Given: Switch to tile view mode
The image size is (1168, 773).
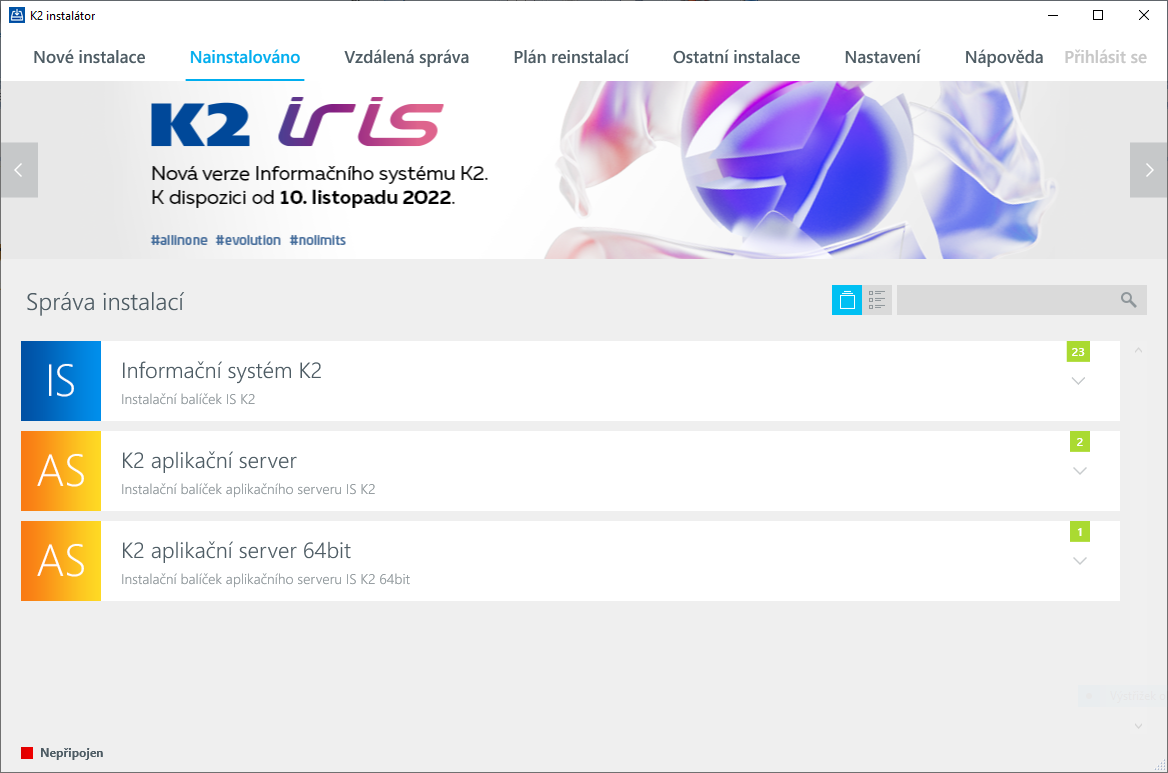Looking at the screenshot, I should coord(847,300).
